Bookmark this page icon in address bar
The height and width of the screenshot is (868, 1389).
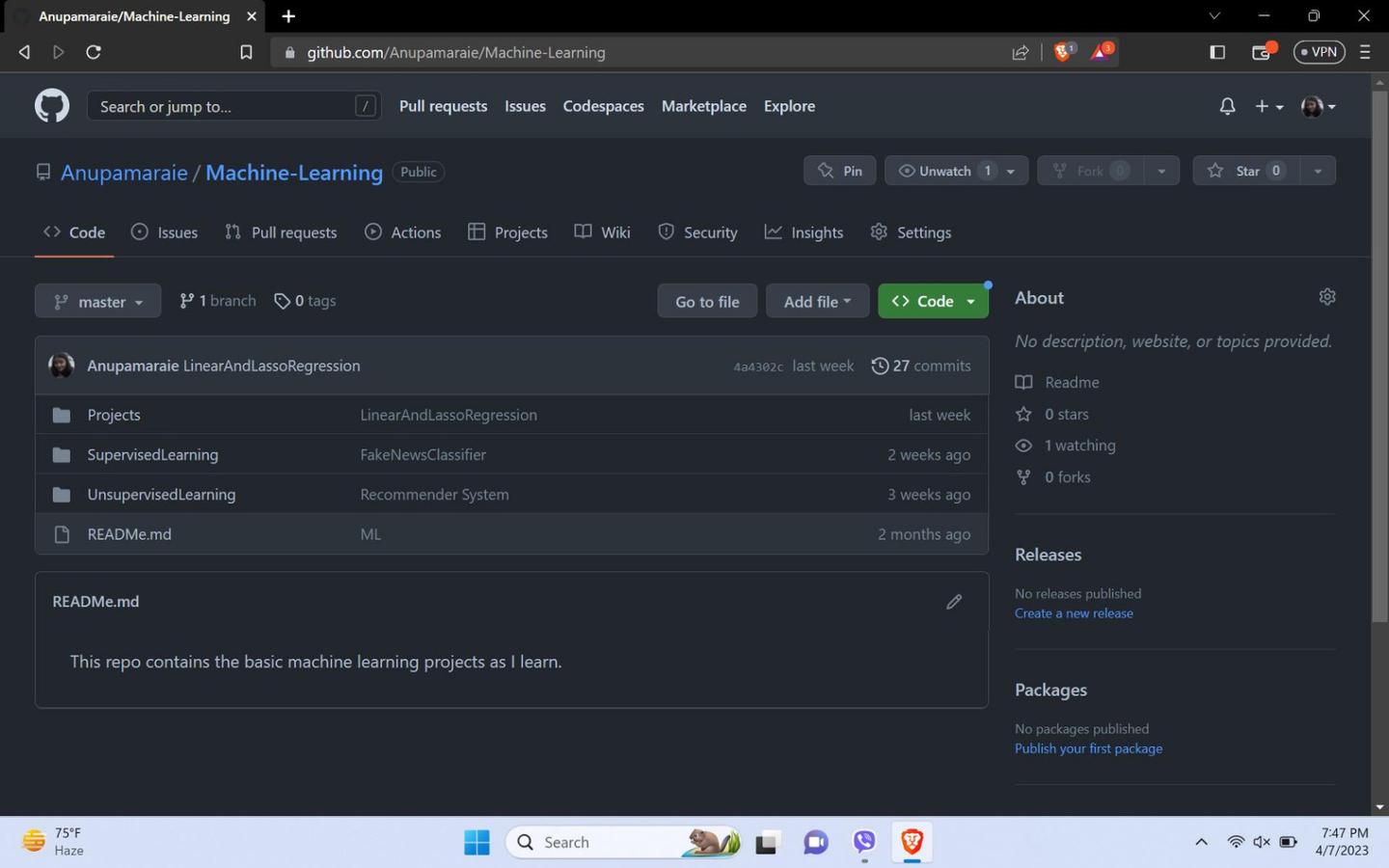tap(246, 52)
